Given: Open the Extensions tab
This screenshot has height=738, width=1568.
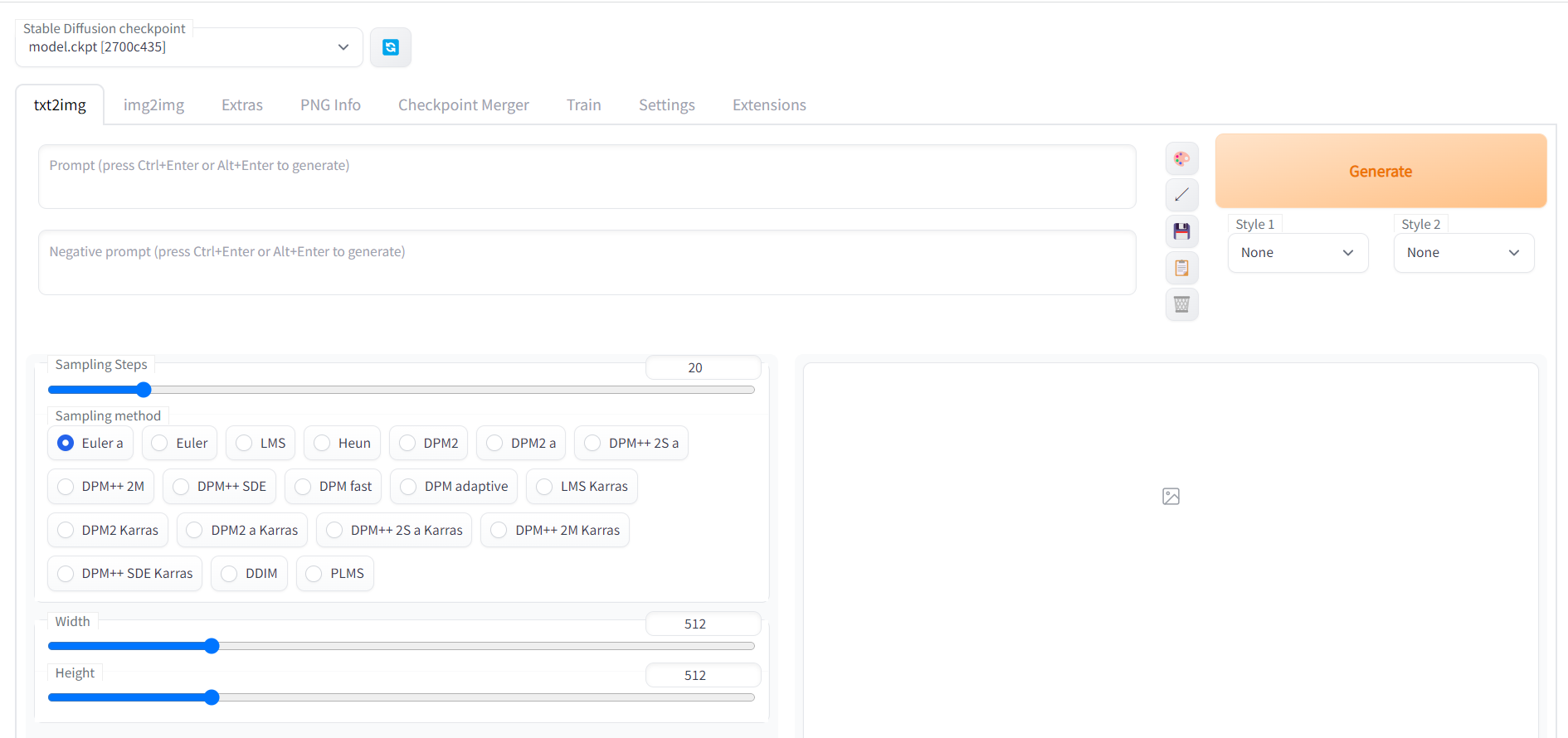Looking at the screenshot, I should point(769,105).
